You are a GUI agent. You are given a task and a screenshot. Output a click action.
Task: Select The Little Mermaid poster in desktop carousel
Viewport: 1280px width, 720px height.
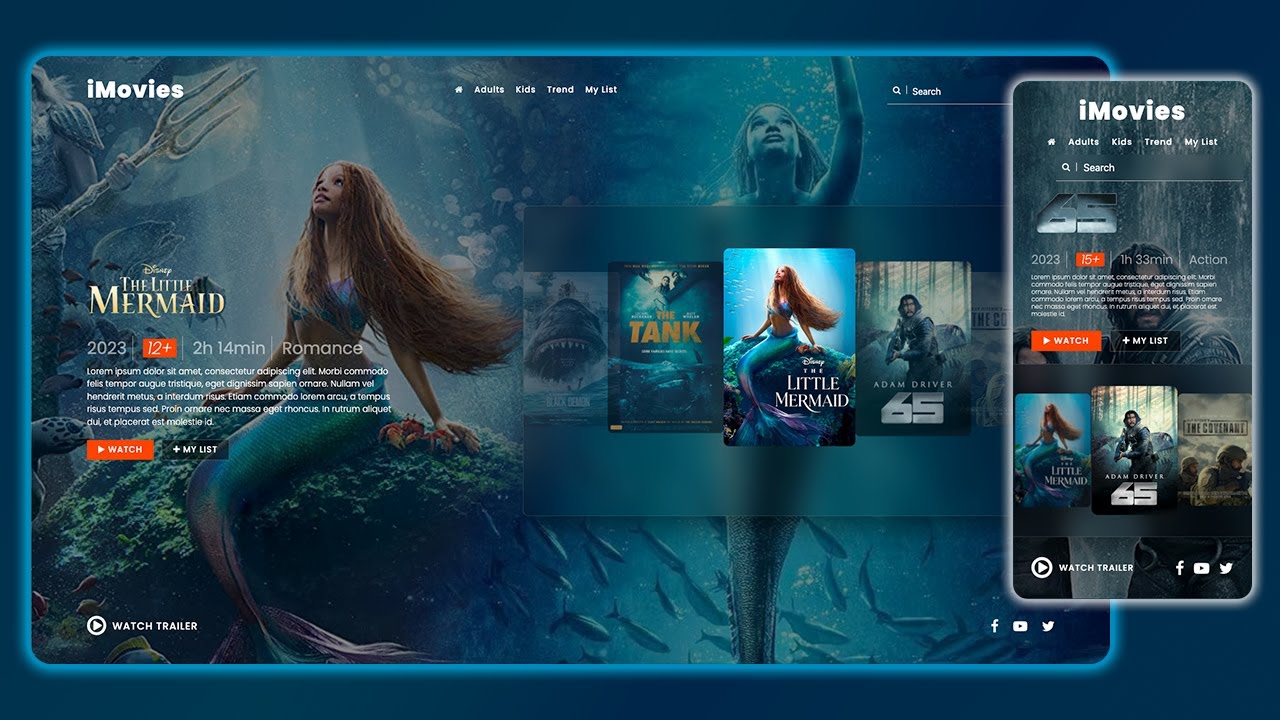789,347
